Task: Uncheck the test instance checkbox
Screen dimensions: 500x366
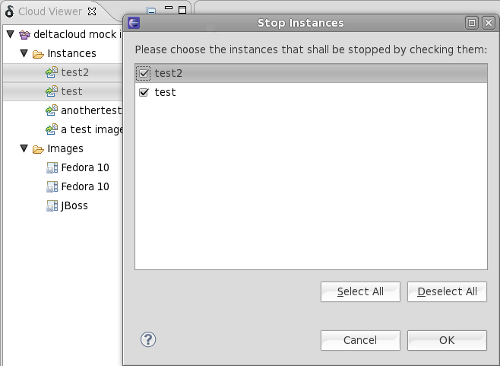Action: [144, 92]
